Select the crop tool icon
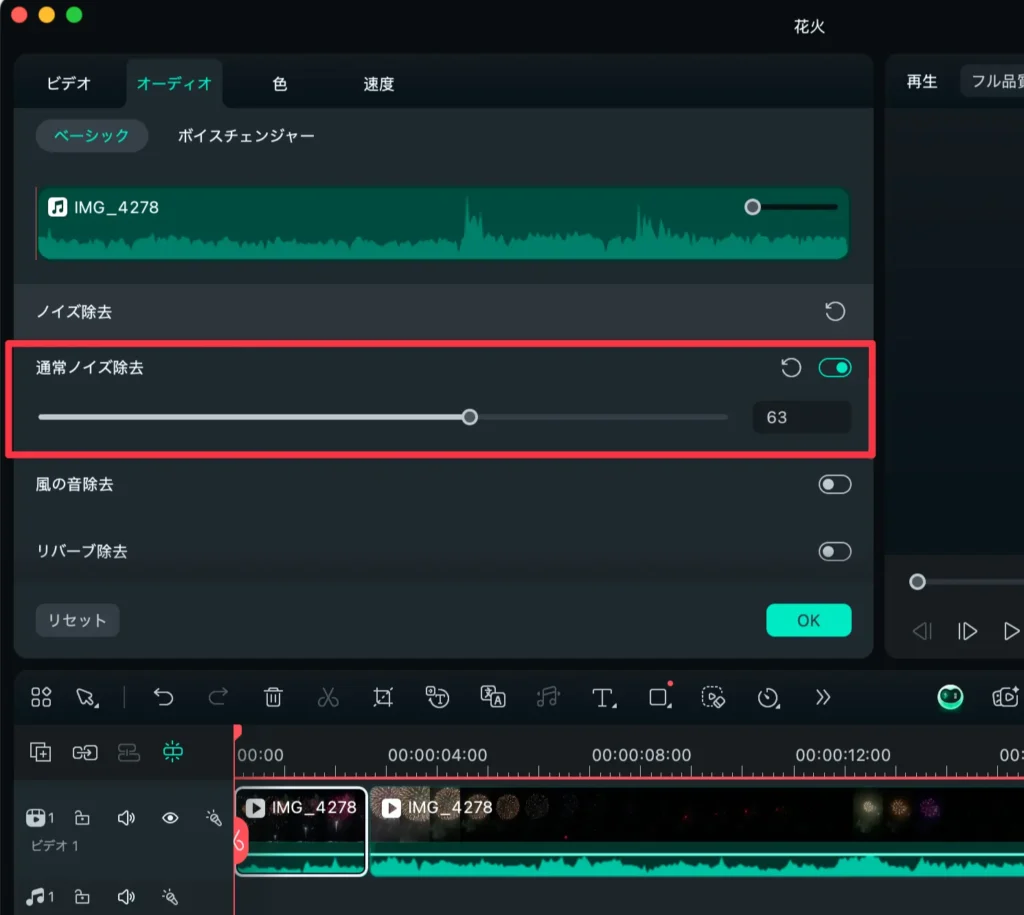The width and height of the screenshot is (1024, 915). coord(383,698)
